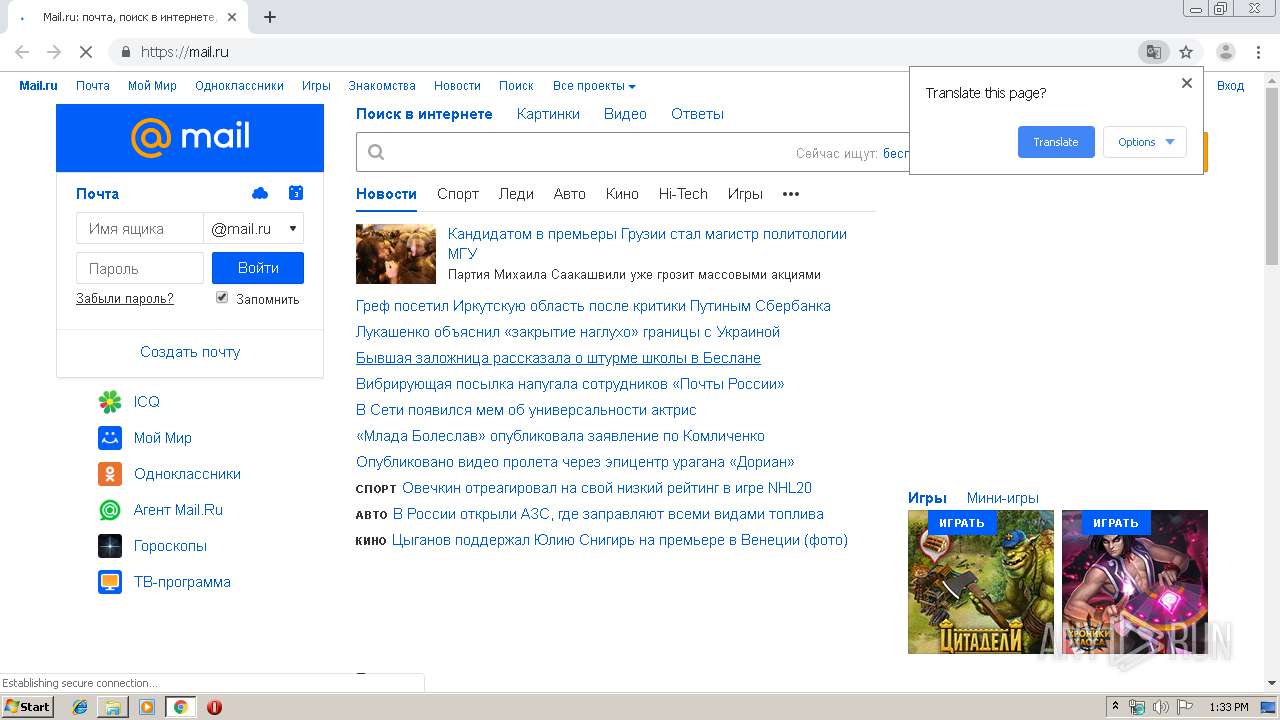Show hidden tray icons arrow
This screenshot has height=720, width=1280.
click(1115, 707)
